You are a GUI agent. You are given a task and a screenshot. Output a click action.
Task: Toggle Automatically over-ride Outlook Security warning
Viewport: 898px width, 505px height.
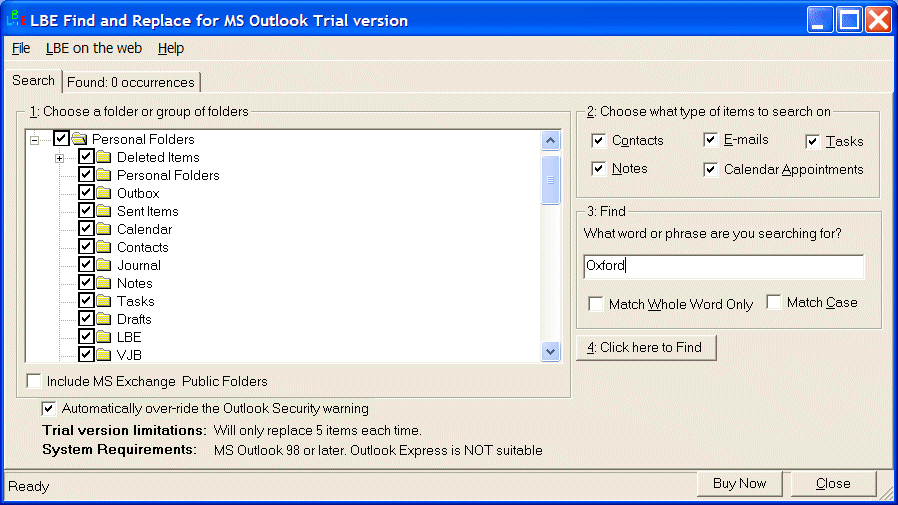click(x=49, y=408)
